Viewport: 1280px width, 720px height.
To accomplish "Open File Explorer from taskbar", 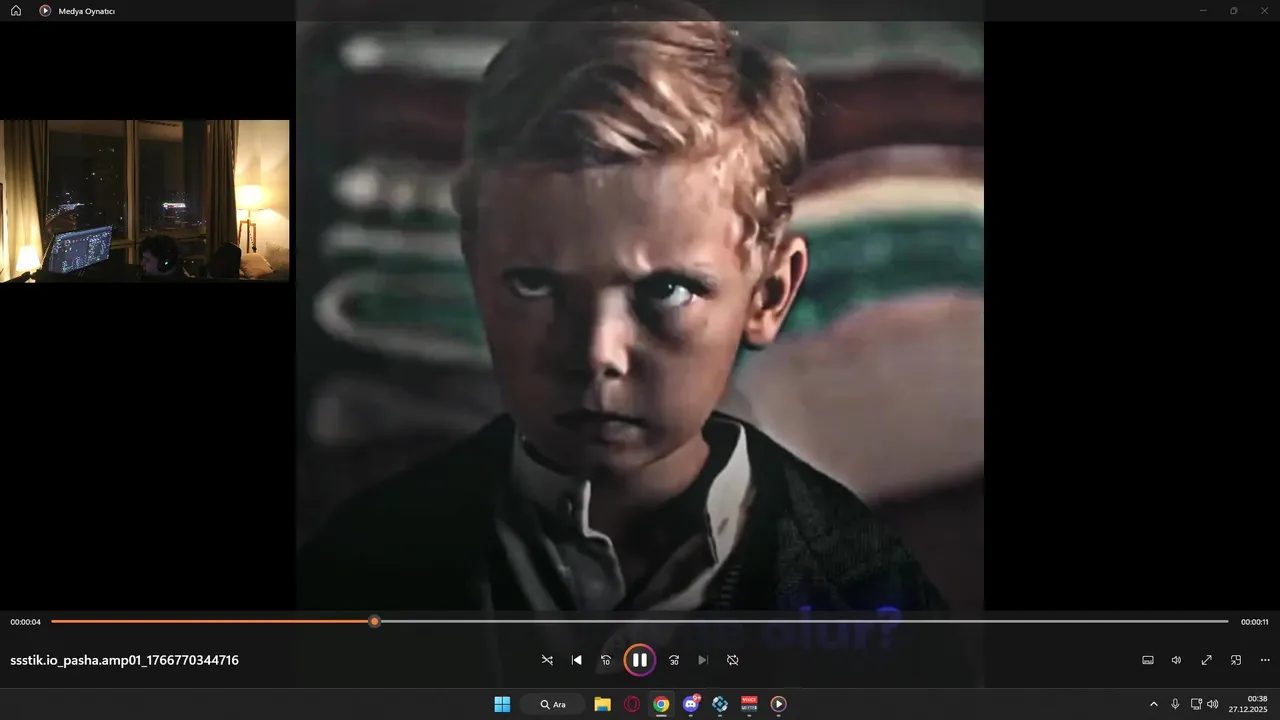I will tap(602, 704).
